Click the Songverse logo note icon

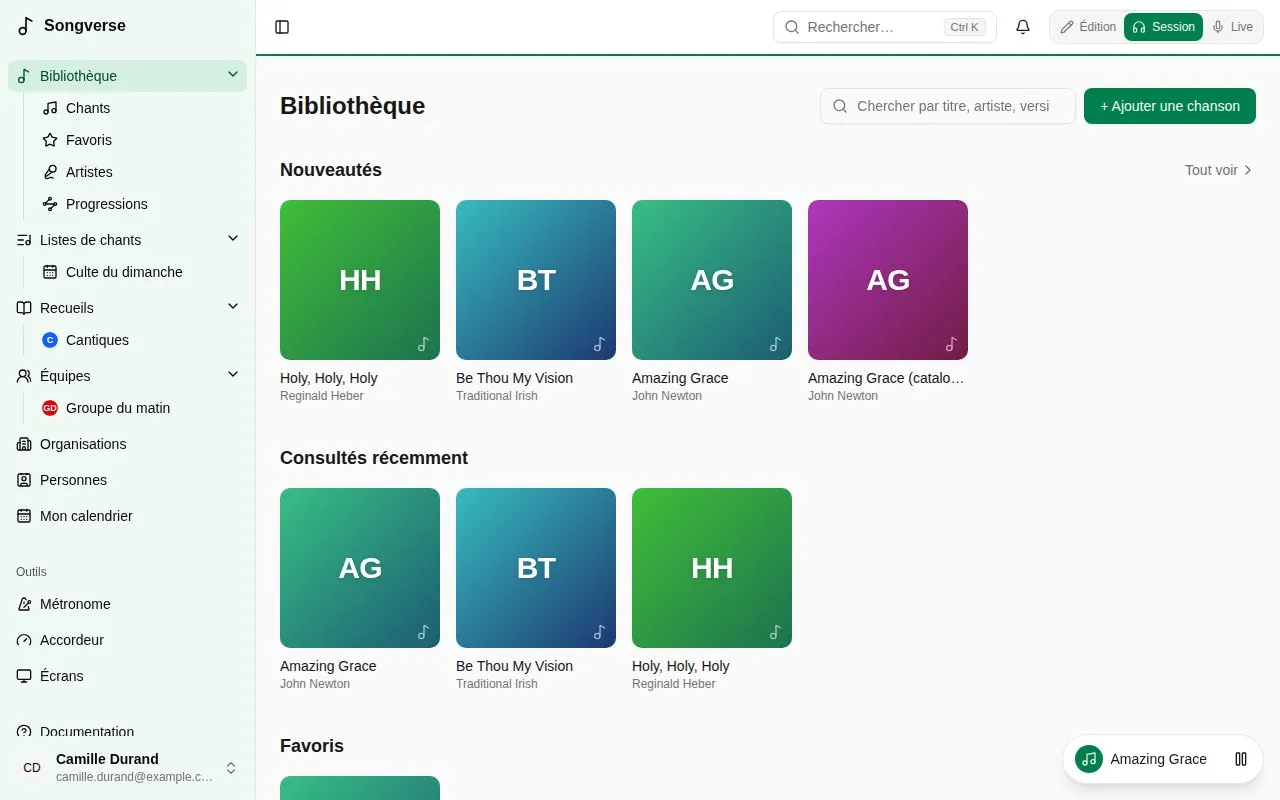(x=26, y=26)
